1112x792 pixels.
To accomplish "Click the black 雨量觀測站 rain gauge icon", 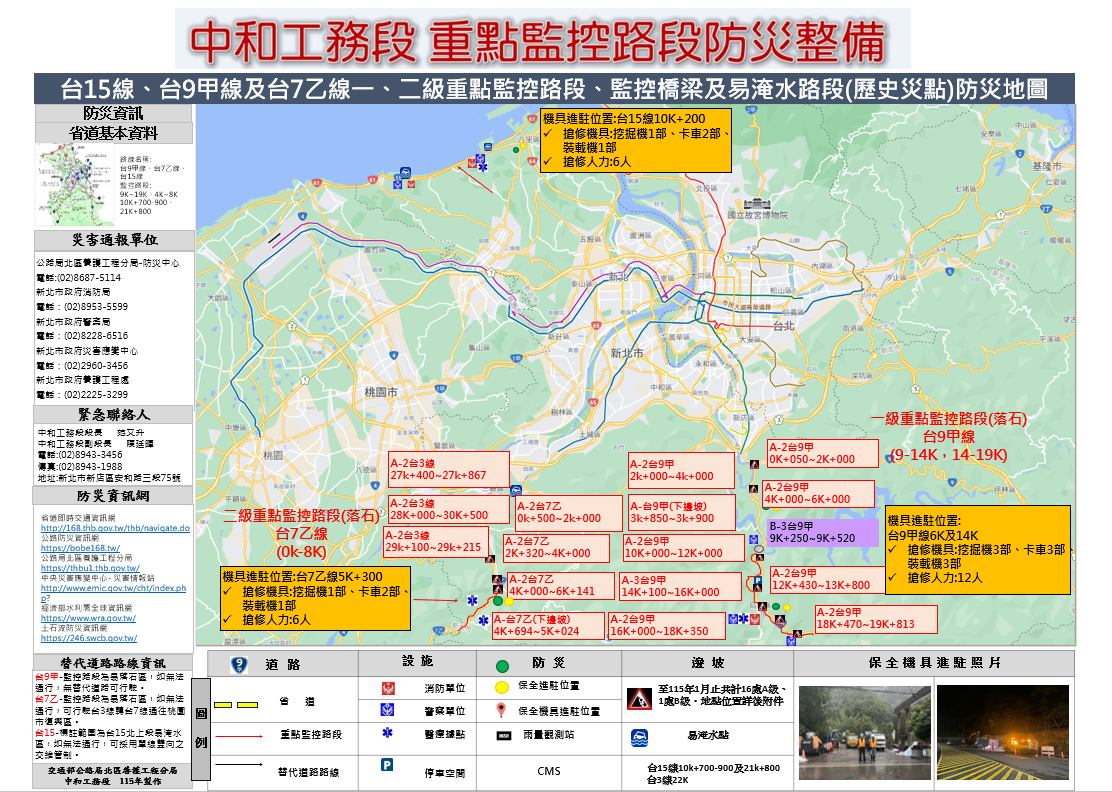I will [502, 735].
